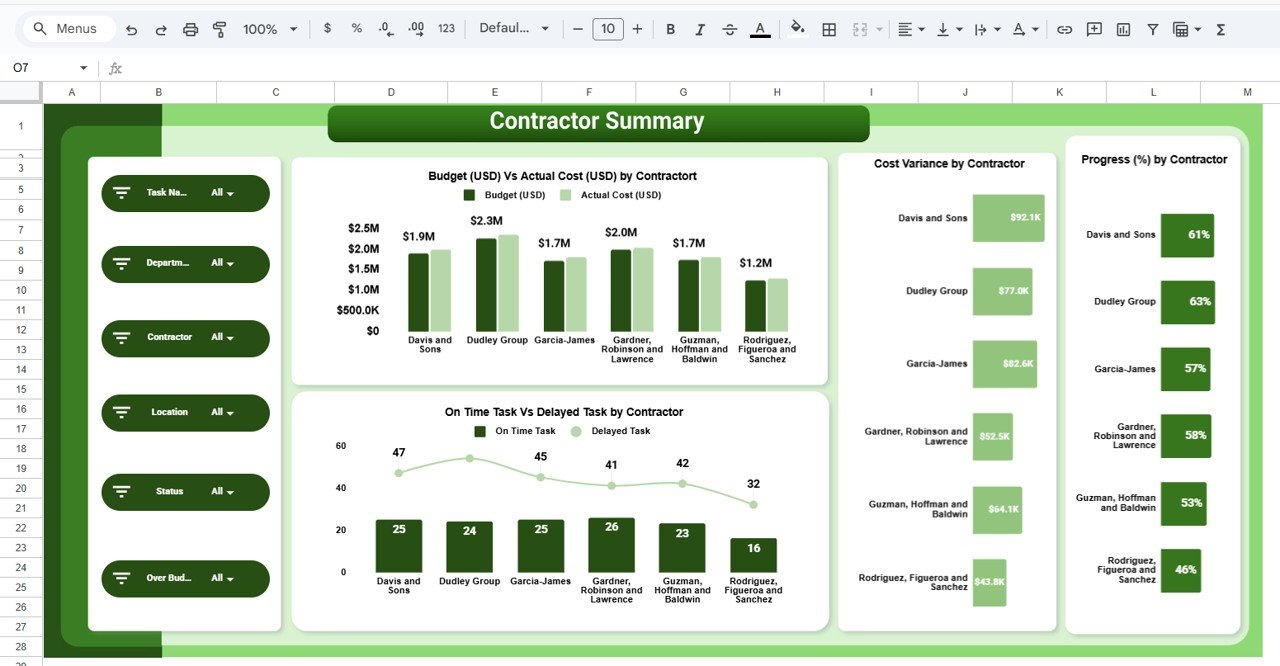Screen dimensions: 1280x666
Task: Insert a comment
Action: coord(1093,29)
